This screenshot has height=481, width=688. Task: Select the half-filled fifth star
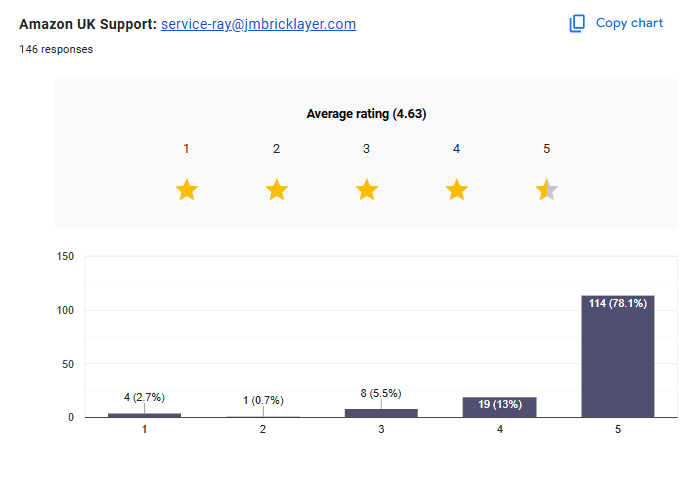[547, 190]
